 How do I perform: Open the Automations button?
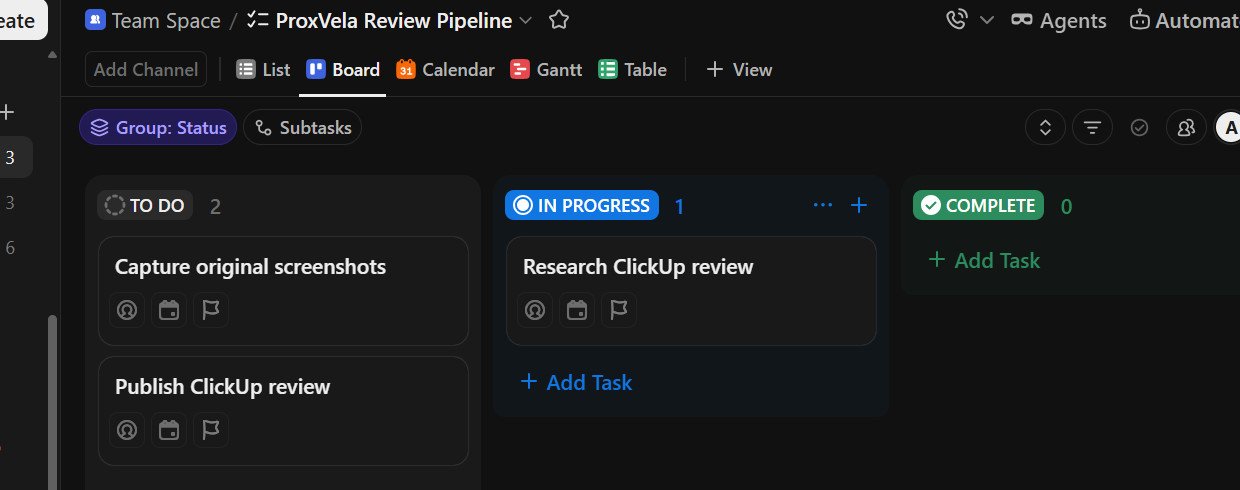tap(1184, 20)
